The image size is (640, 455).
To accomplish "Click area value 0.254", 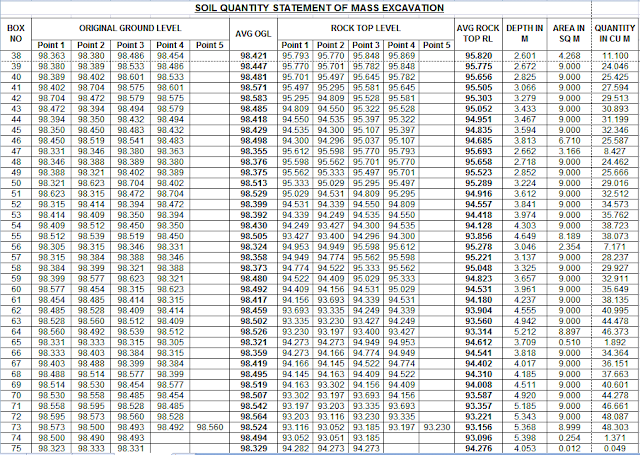I will click(x=569, y=438).
